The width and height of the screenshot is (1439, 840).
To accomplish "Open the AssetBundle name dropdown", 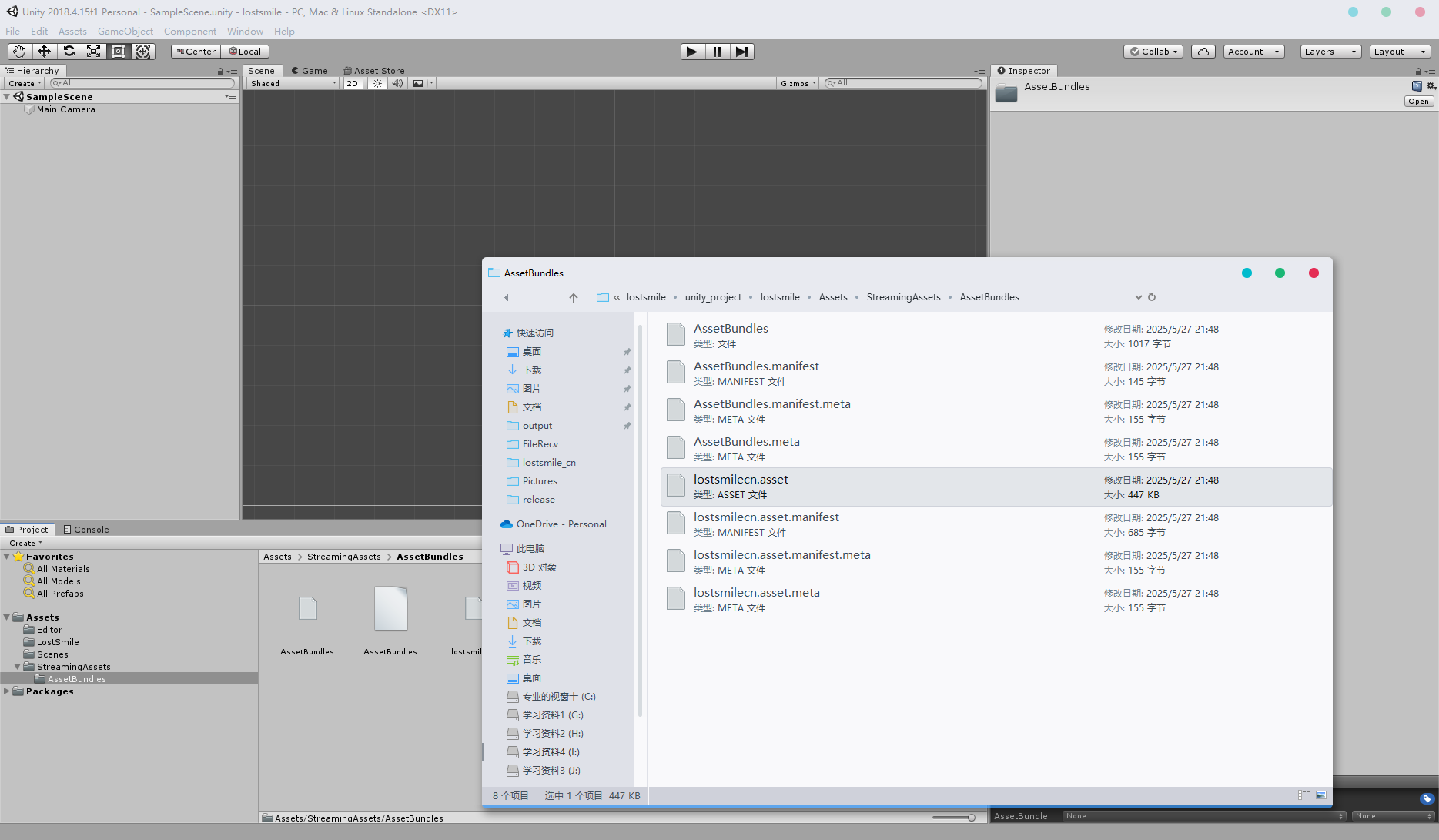I will [x=1204, y=816].
